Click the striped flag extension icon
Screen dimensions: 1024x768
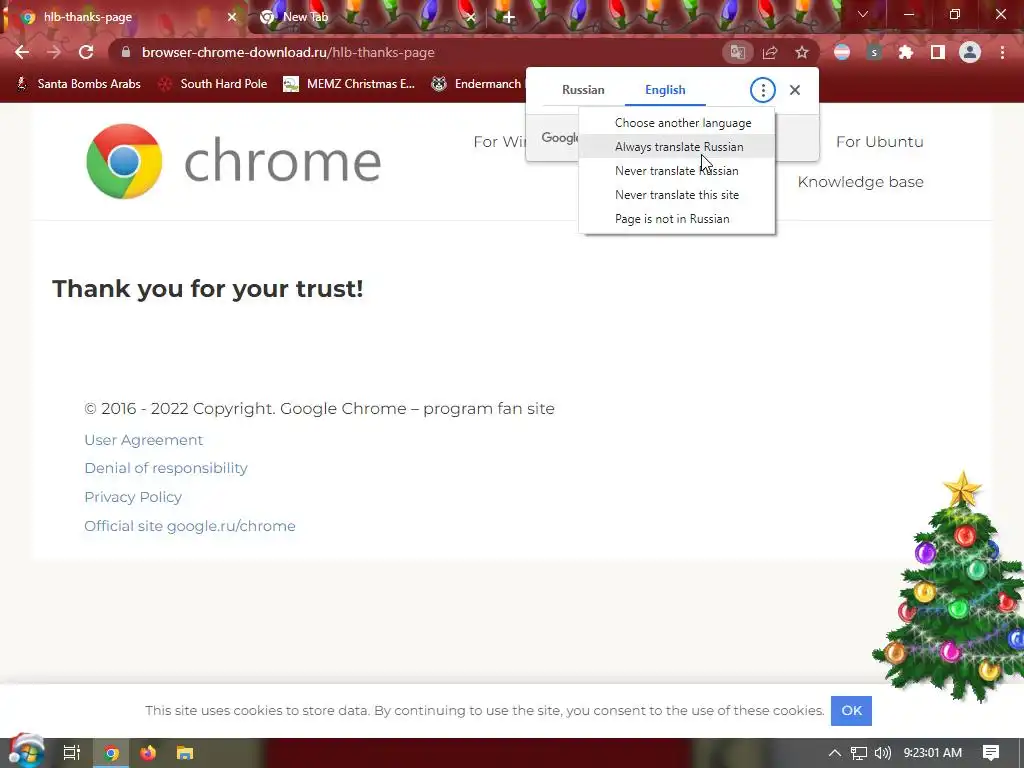click(x=842, y=52)
